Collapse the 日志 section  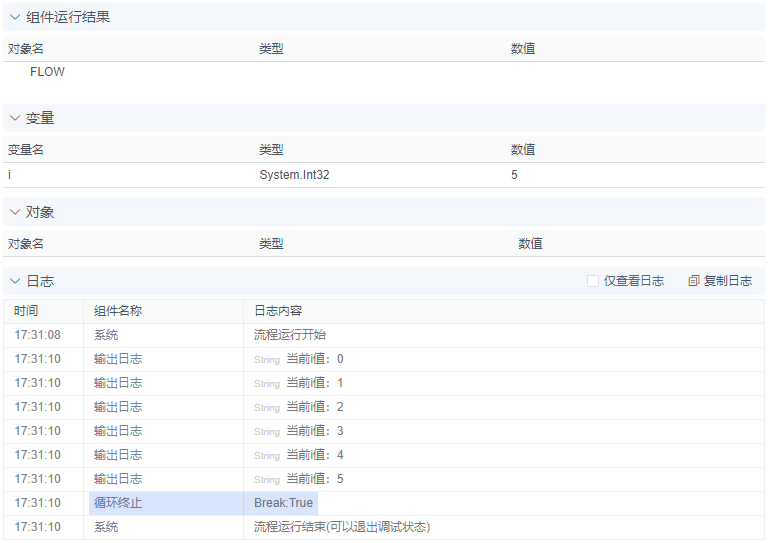[15, 282]
